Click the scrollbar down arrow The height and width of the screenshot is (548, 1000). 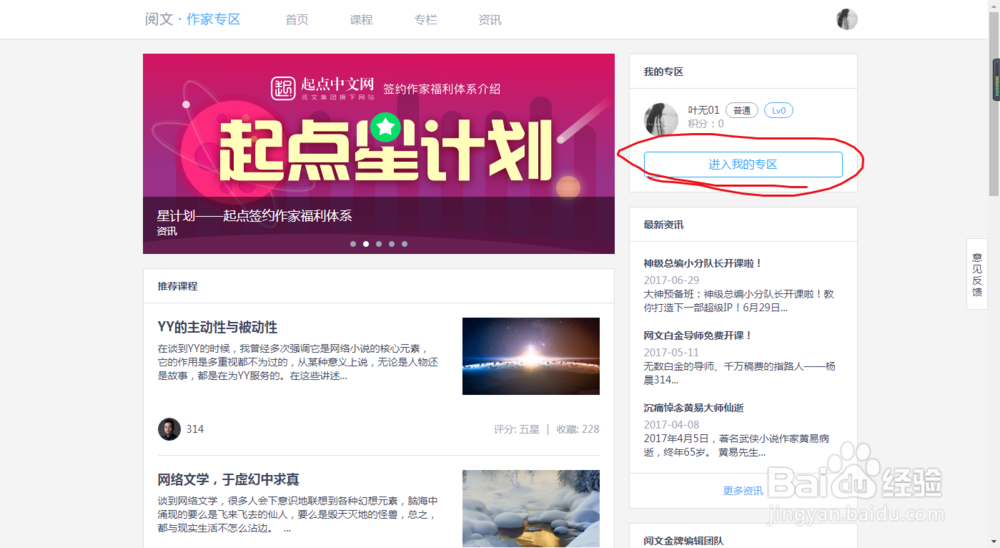coord(994,542)
